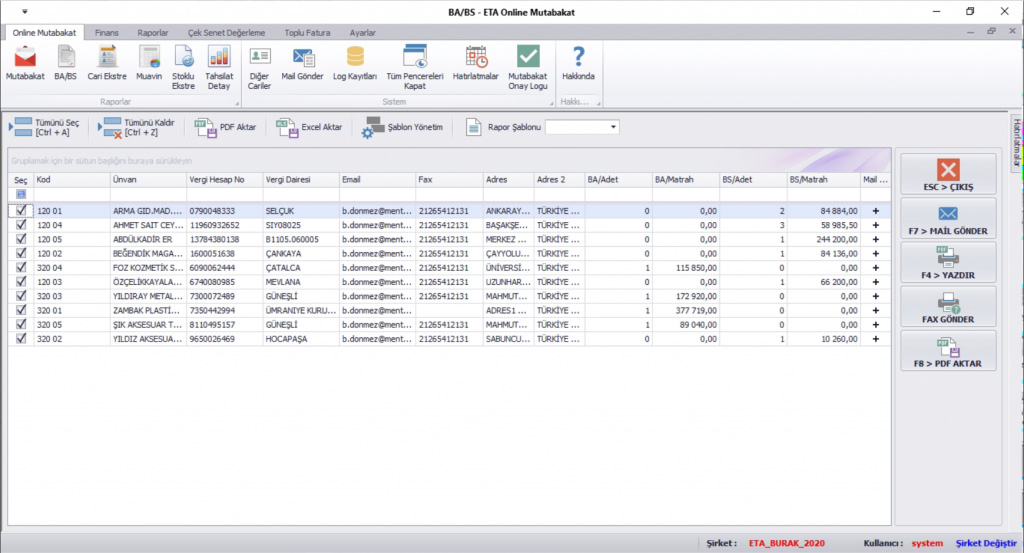Screen dimensions: 1024x553
Task: Click the Kod filter field
Action: click(x=72, y=195)
